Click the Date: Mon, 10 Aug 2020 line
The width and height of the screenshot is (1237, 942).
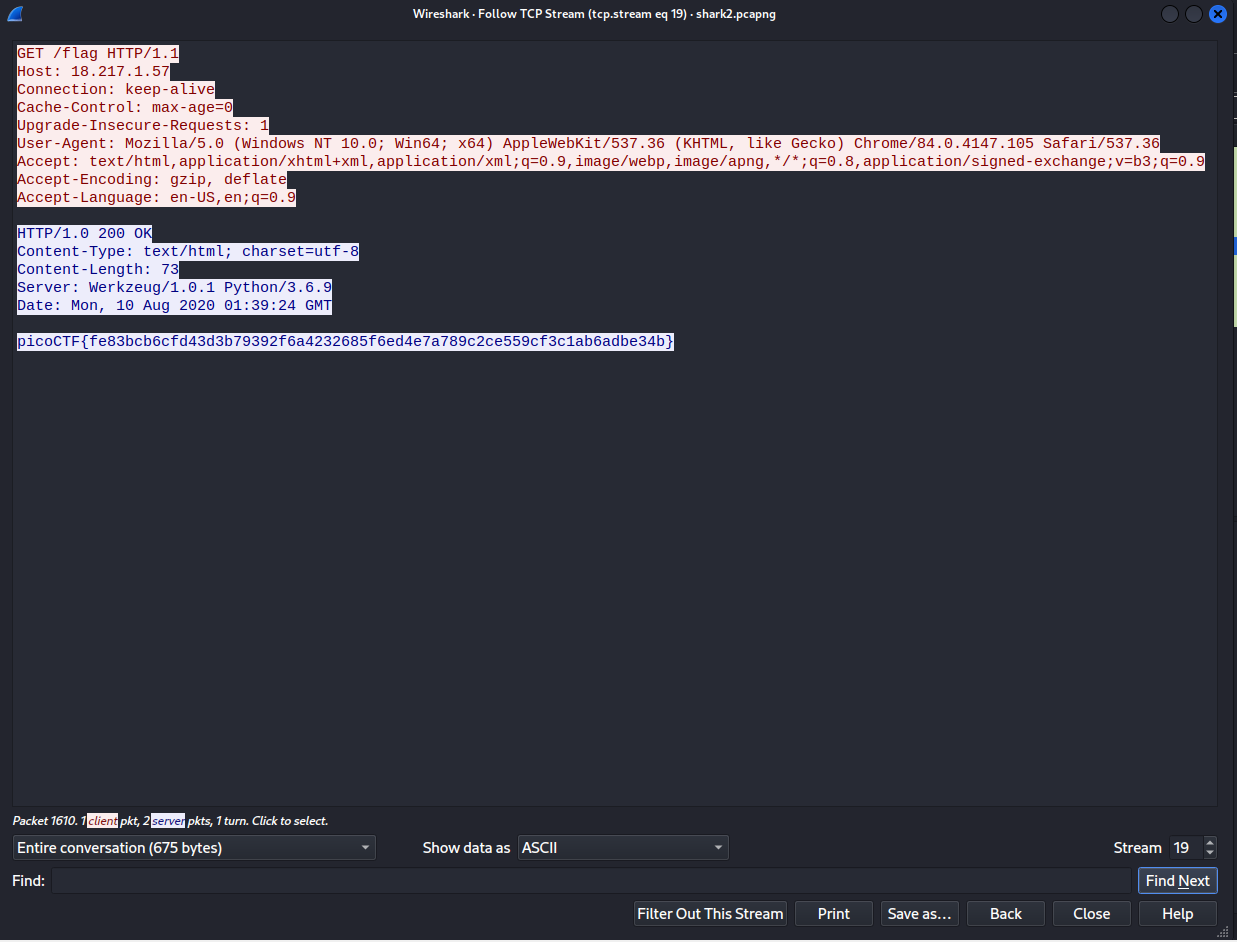[x=175, y=306]
